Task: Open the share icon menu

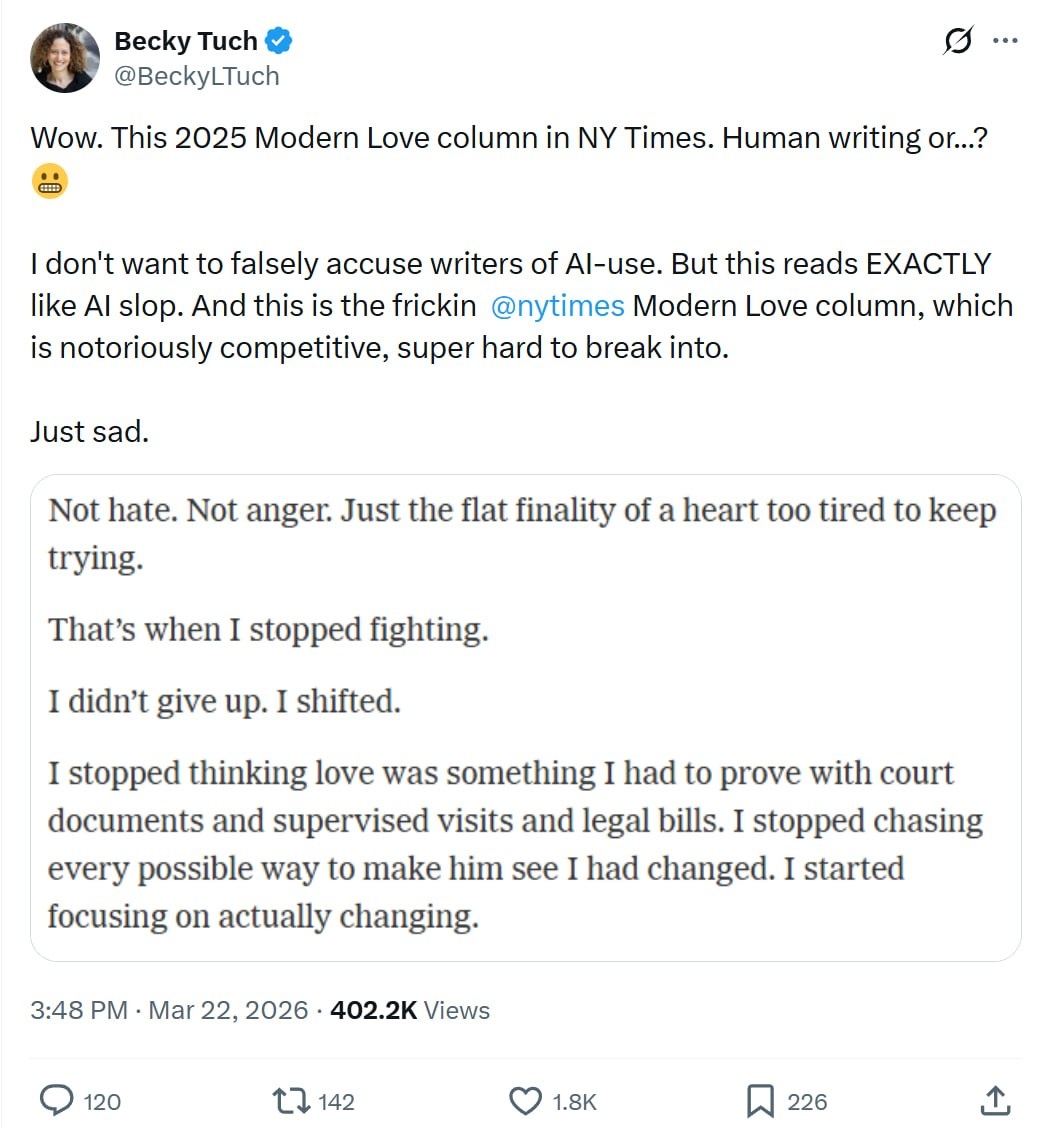Action: click(x=995, y=1101)
